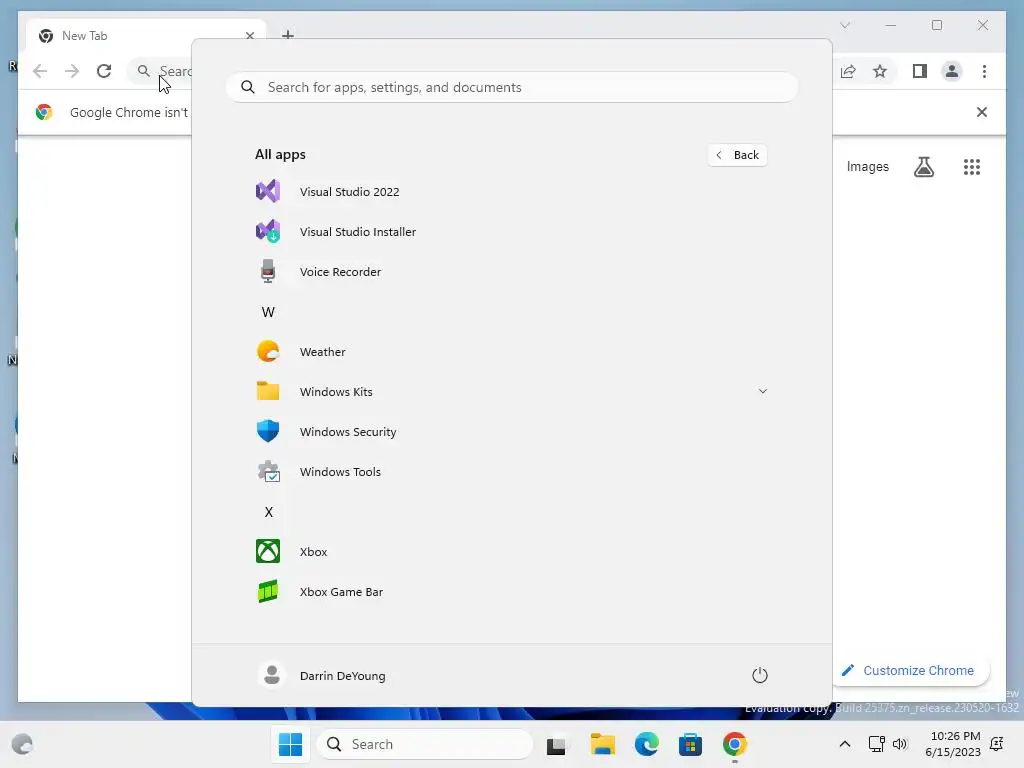Open Windows Tools app

(511, 472)
